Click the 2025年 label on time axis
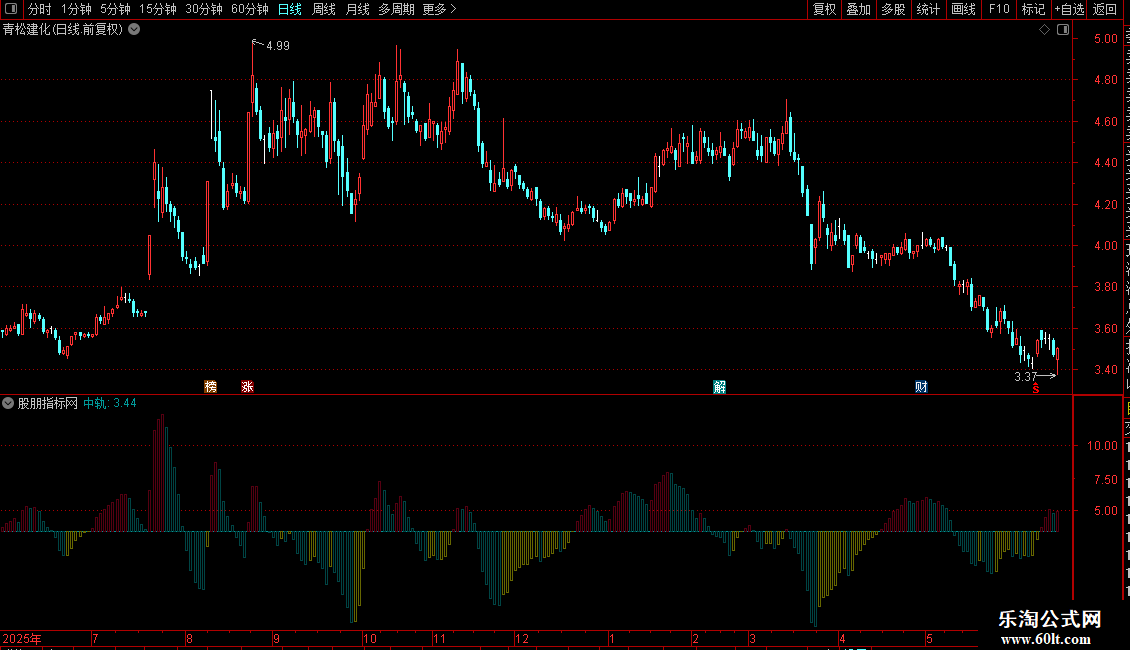Screen dimensions: 1130x650 (x=22, y=639)
